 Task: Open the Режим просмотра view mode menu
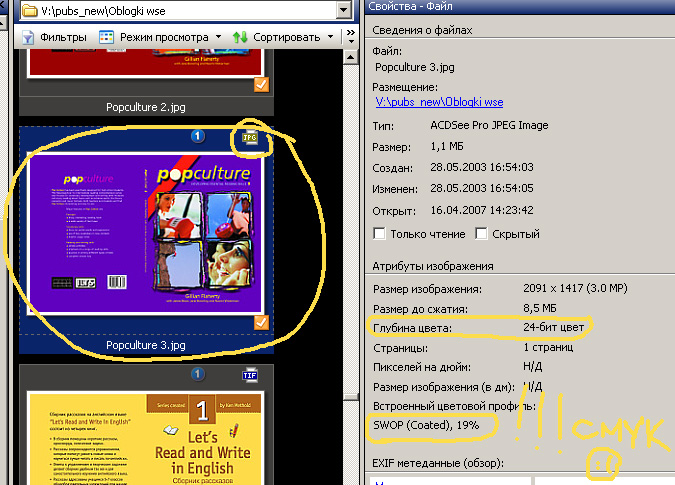(164, 37)
